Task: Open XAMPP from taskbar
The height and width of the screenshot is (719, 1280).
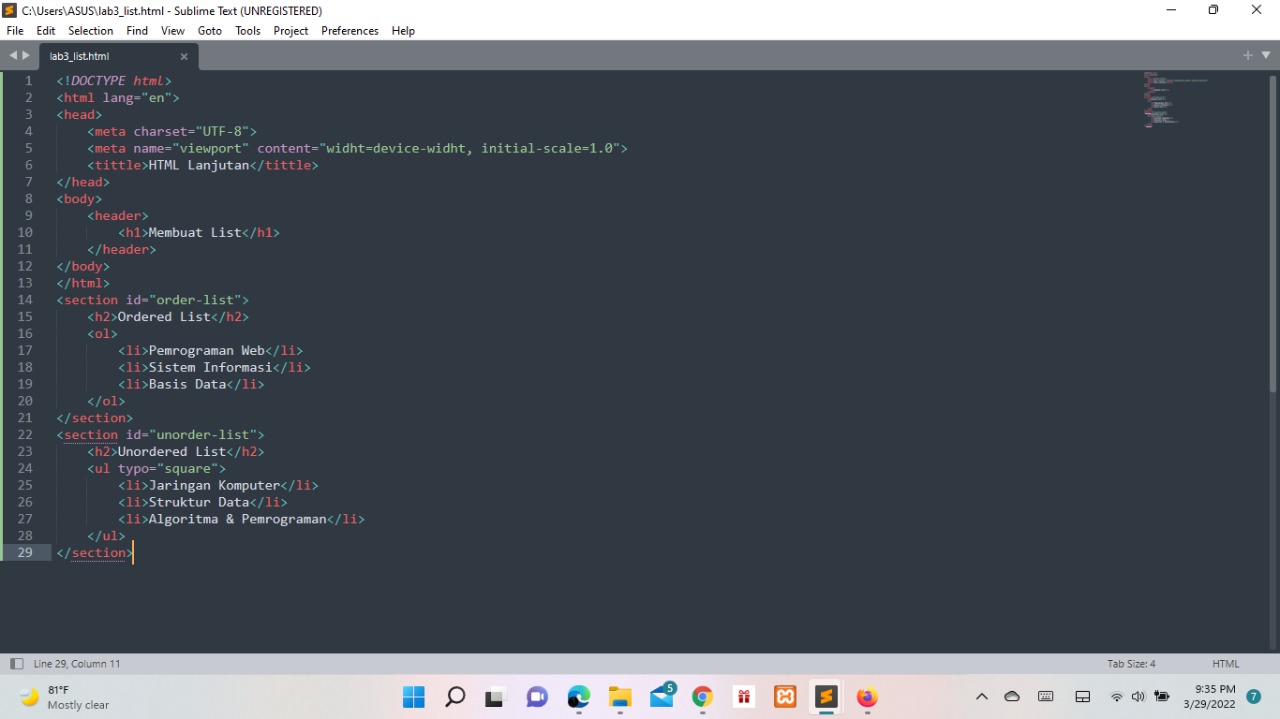Action: pyautogui.click(x=785, y=697)
